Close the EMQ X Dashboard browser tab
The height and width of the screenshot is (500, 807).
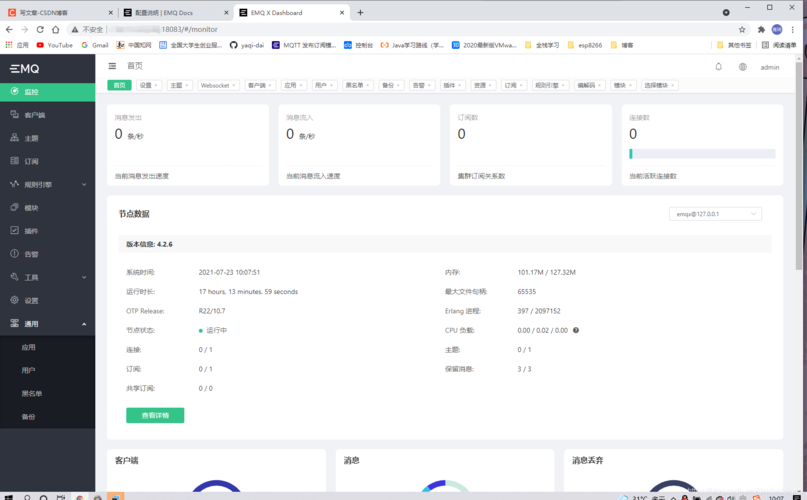[342, 12]
